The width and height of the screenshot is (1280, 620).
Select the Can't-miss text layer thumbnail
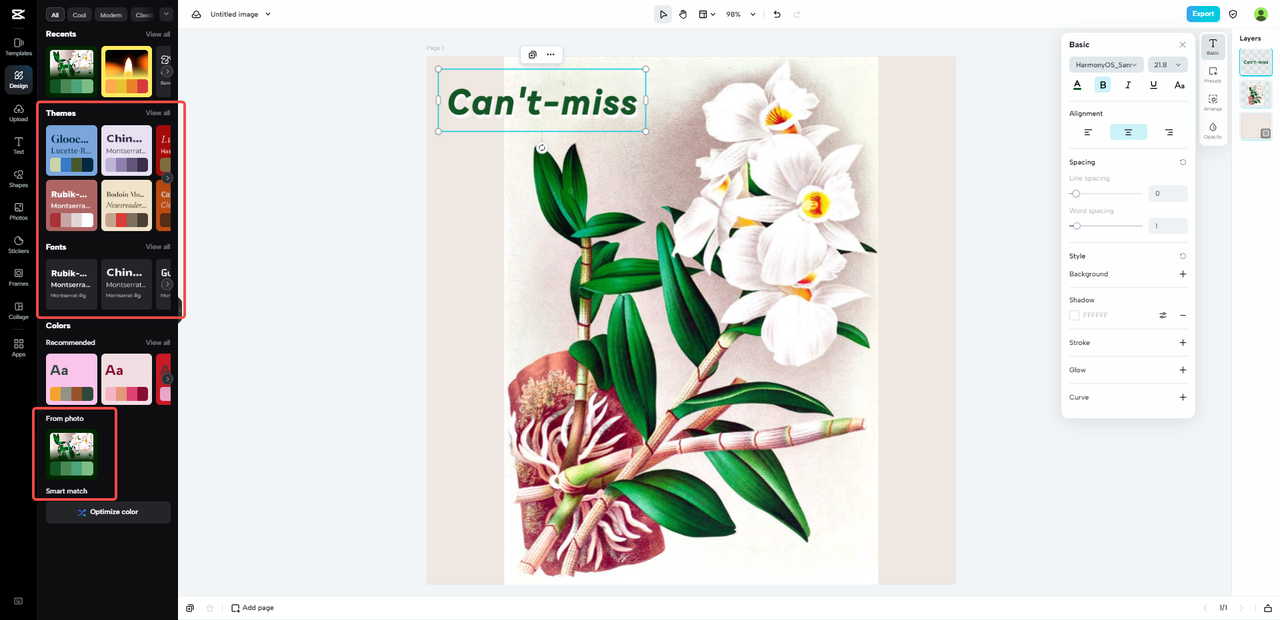pyautogui.click(x=1256, y=62)
